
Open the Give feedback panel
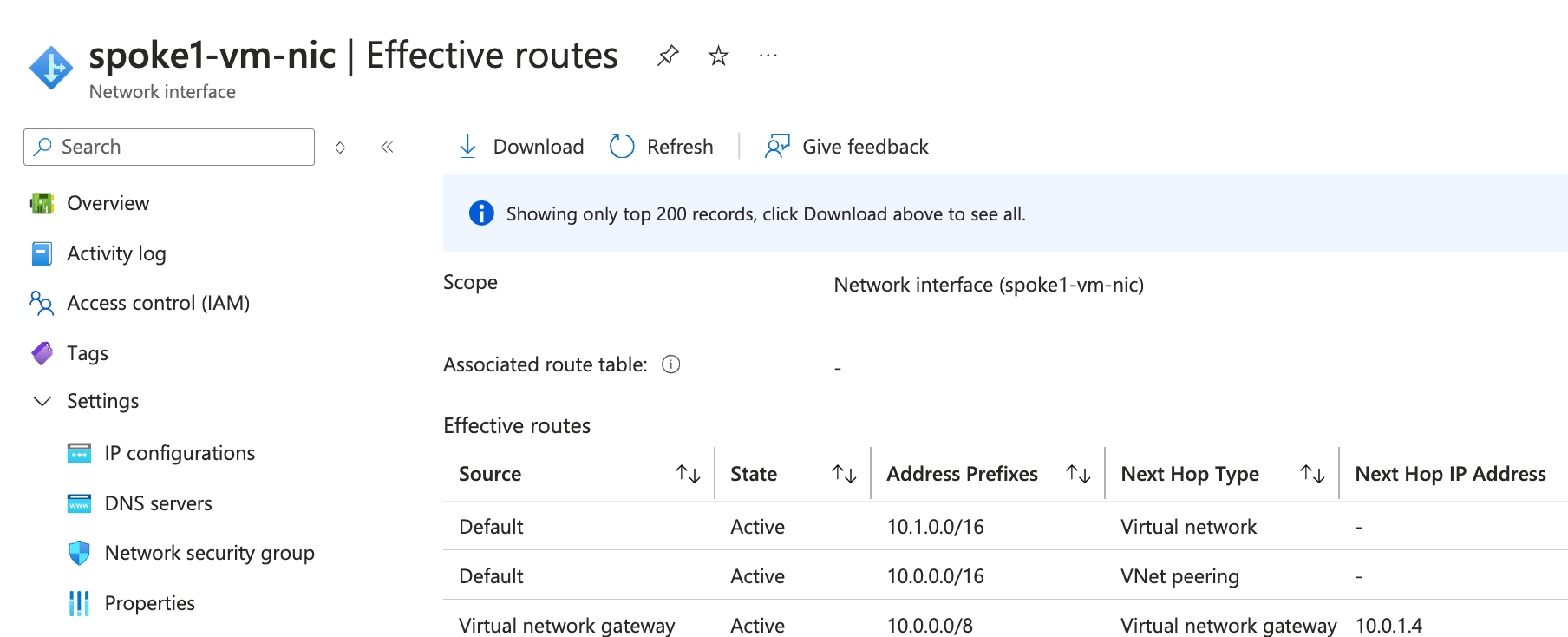click(846, 147)
